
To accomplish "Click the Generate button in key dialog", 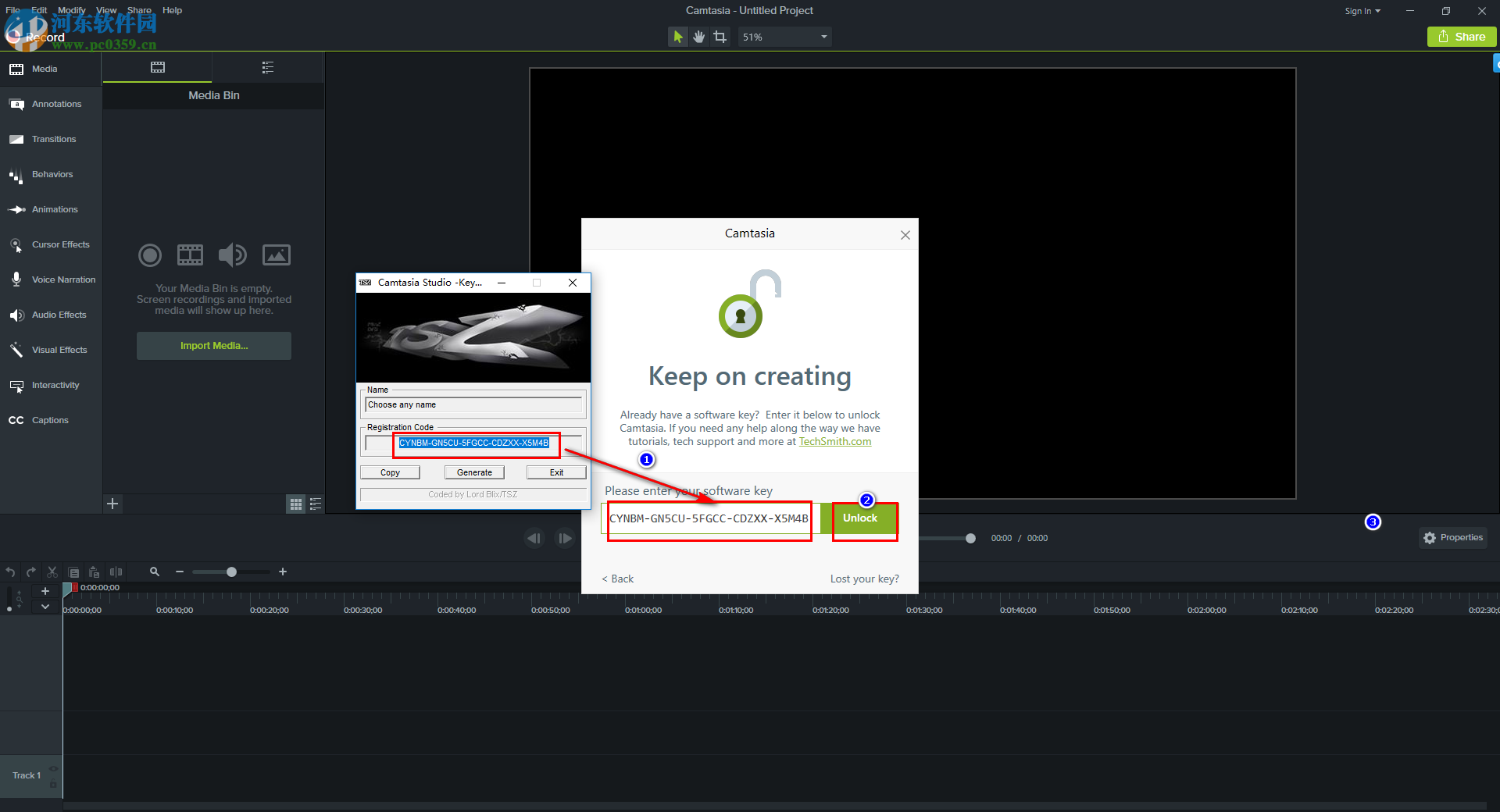I will coord(473,472).
